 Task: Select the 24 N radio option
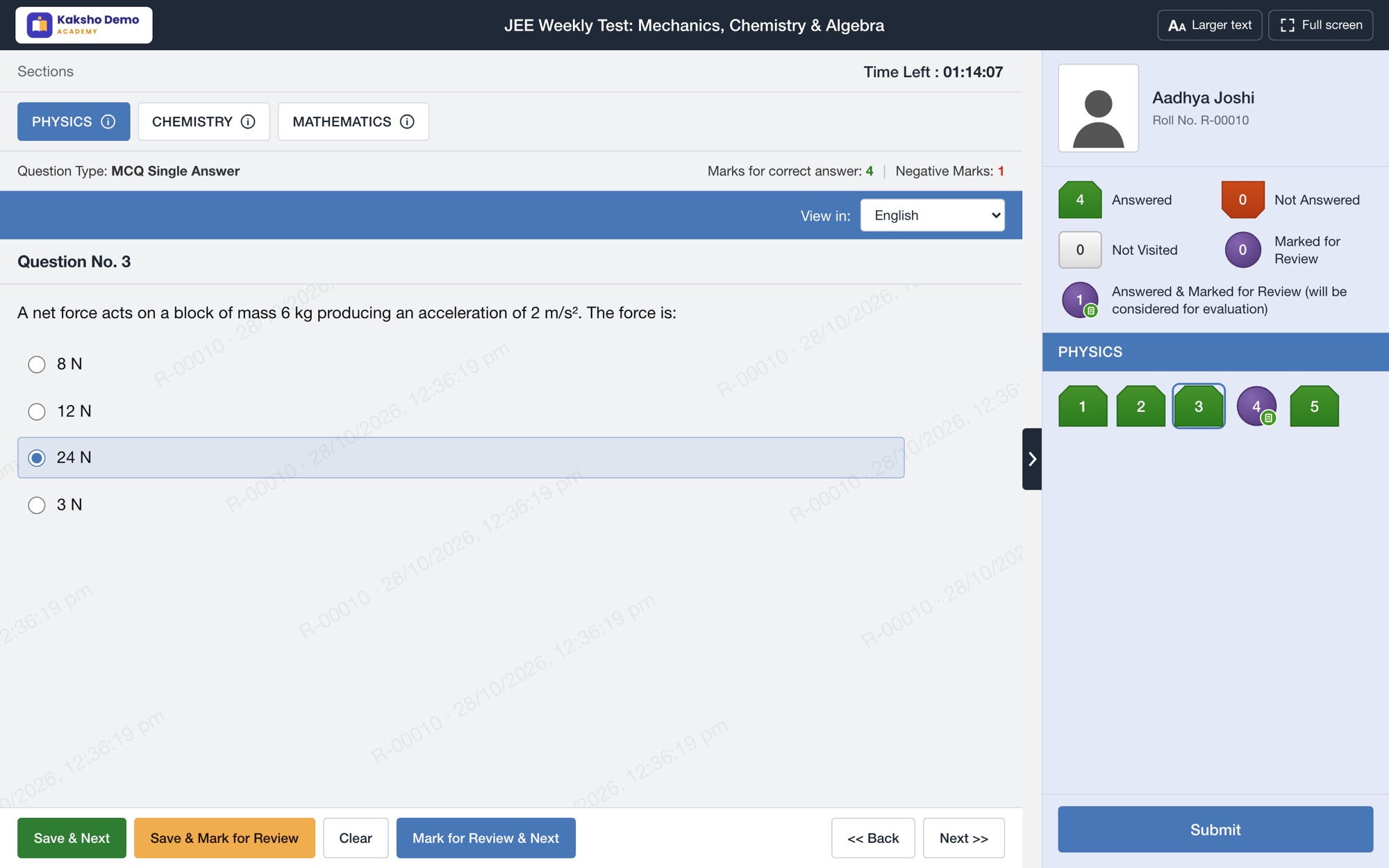point(37,458)
